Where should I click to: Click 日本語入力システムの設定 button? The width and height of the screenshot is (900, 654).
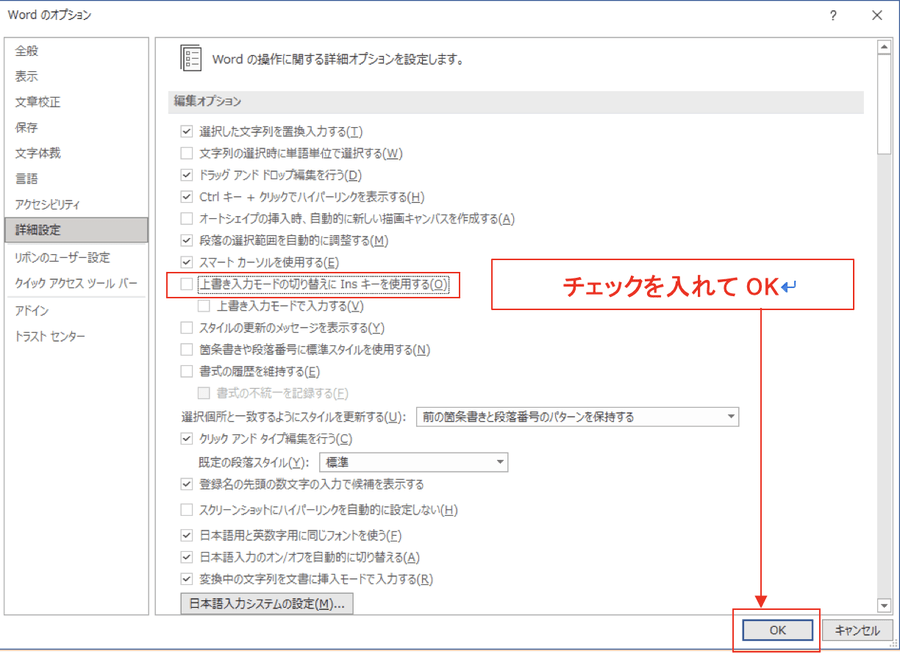[267, 604]
